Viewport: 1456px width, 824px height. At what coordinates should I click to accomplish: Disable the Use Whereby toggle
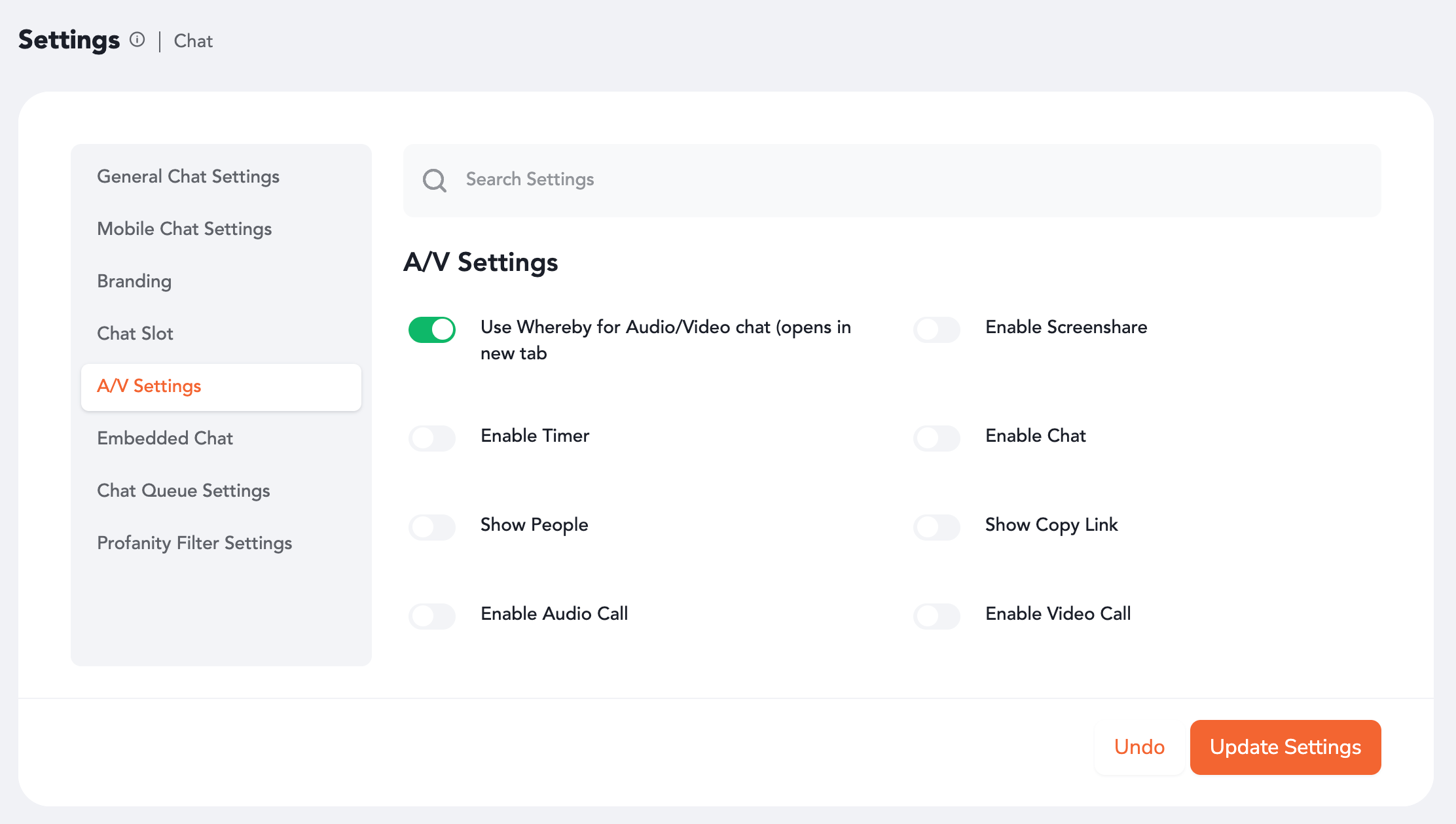pyautogui.click(x=432, y=330)
